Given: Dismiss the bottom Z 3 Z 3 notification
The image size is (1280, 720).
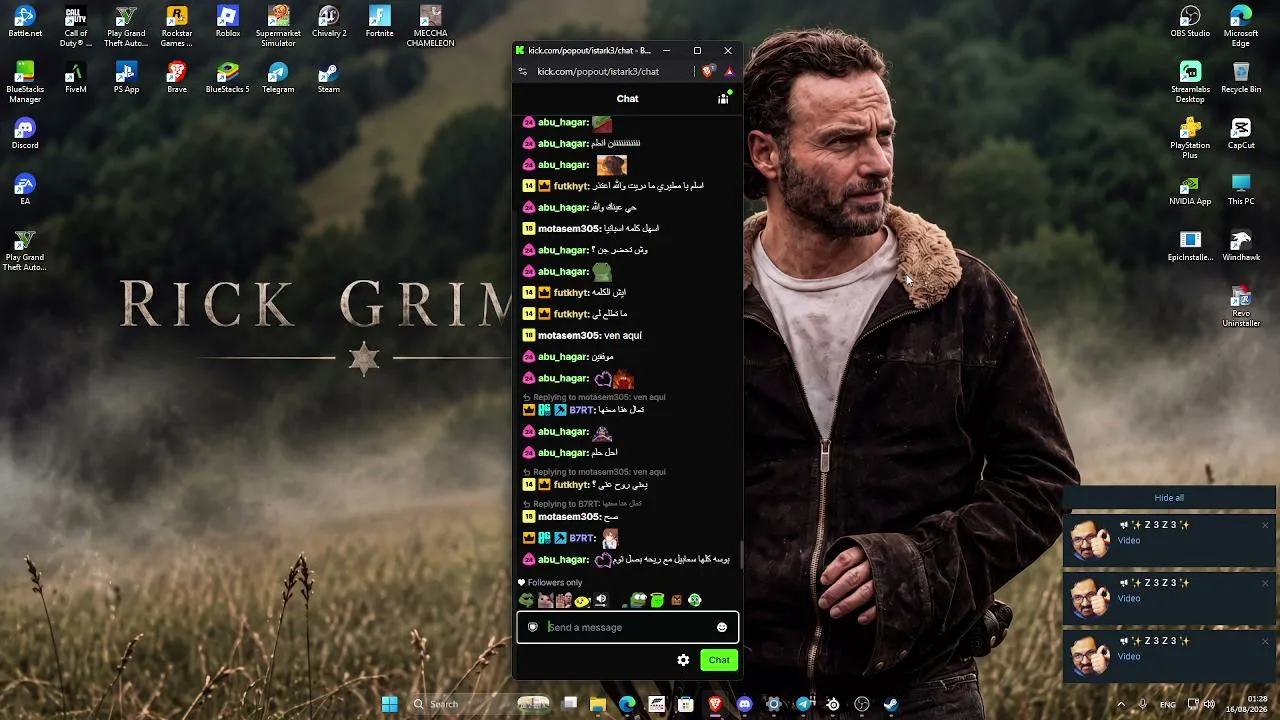Looking at the screenshot, I should [x=1265, y=641].
